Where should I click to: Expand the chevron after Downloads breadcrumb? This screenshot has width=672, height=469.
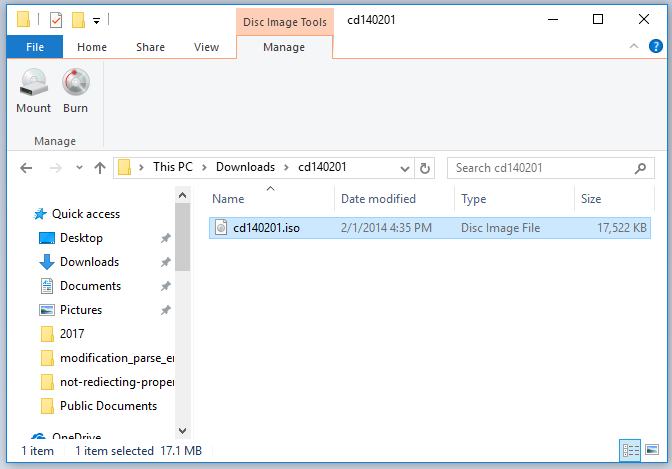click(x=286, y=167)
